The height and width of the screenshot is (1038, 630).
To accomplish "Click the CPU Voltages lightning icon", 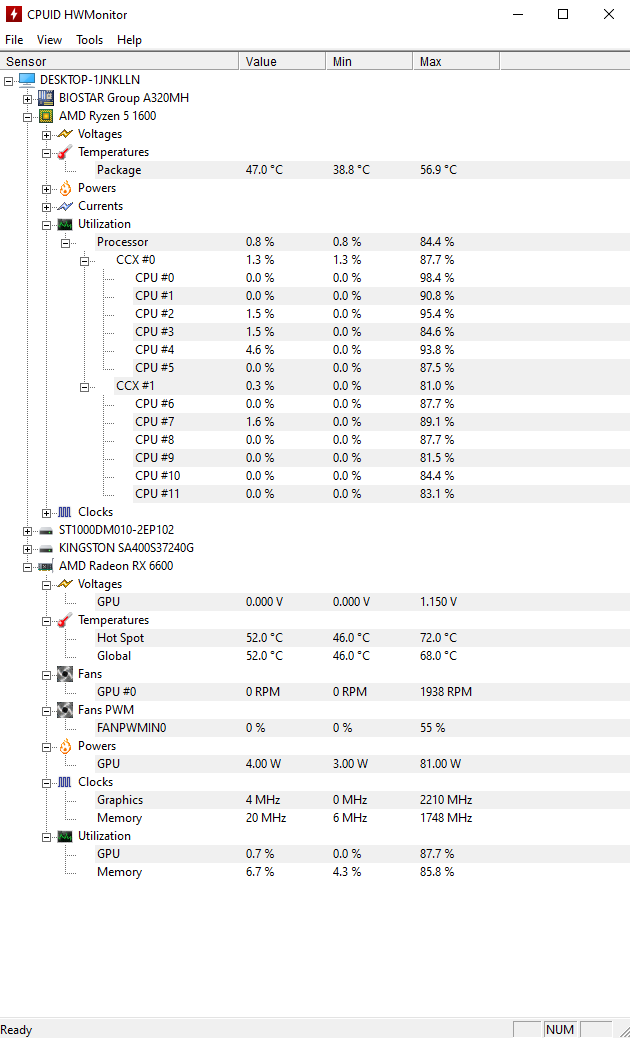I will 65,134.
